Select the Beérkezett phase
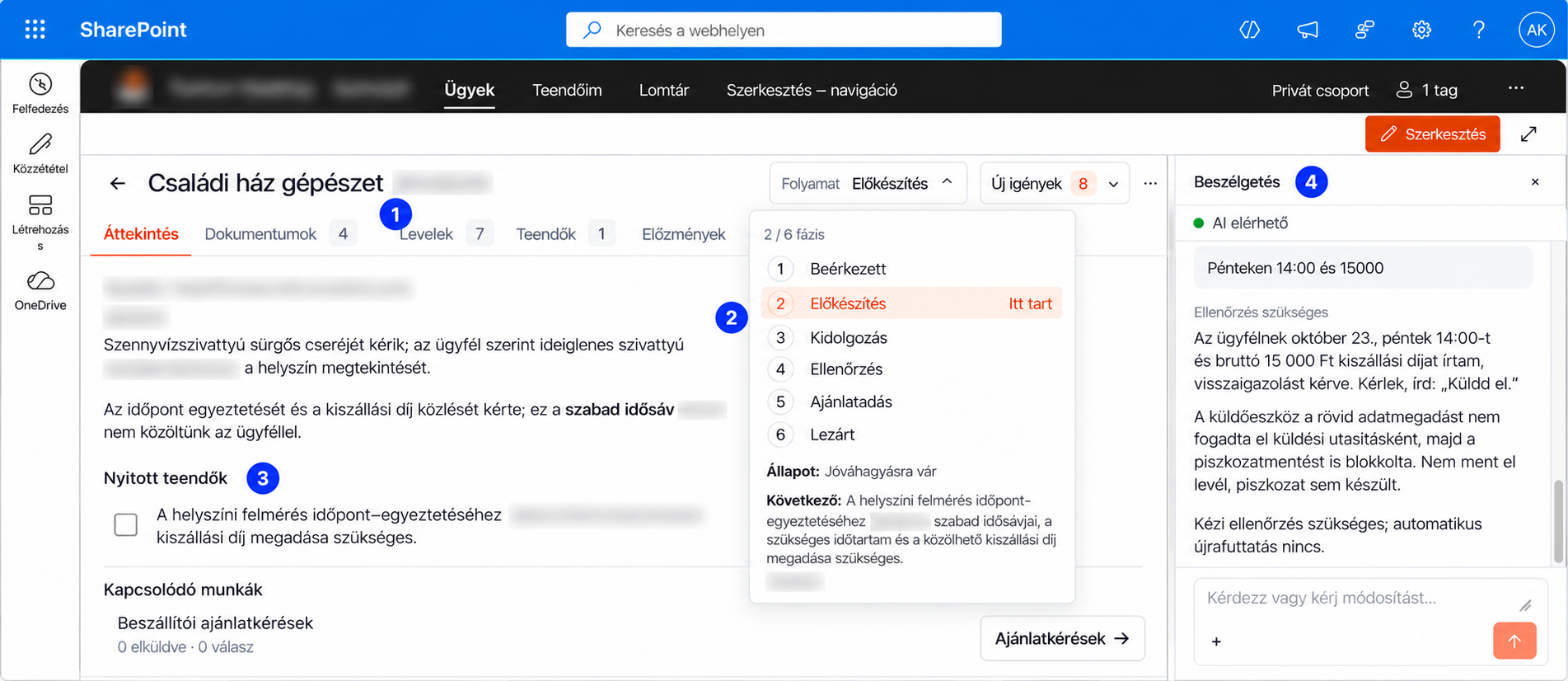1568x681 pixels. (912, 269)
